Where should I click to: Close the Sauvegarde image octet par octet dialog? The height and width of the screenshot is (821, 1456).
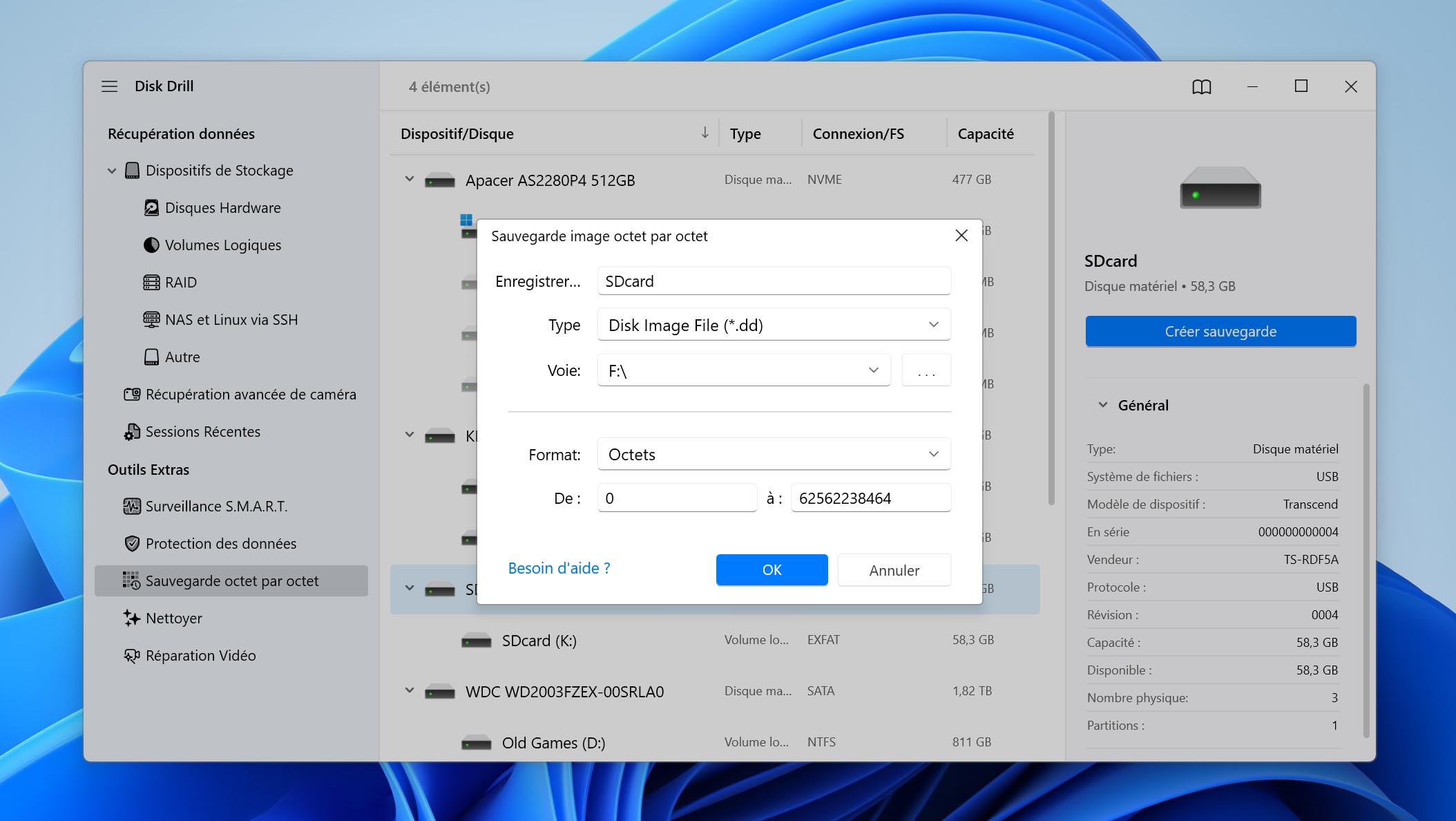pyautogui.click(x=961, y=236)
